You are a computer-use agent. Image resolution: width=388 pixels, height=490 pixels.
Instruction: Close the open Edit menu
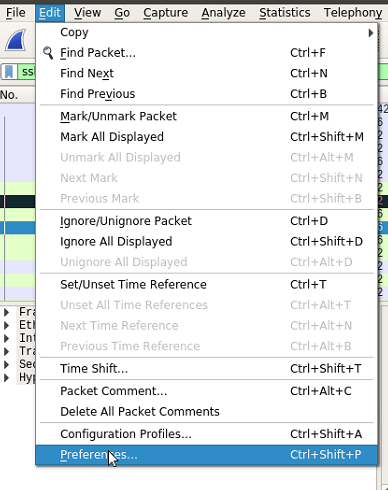(x=50, y=13)
